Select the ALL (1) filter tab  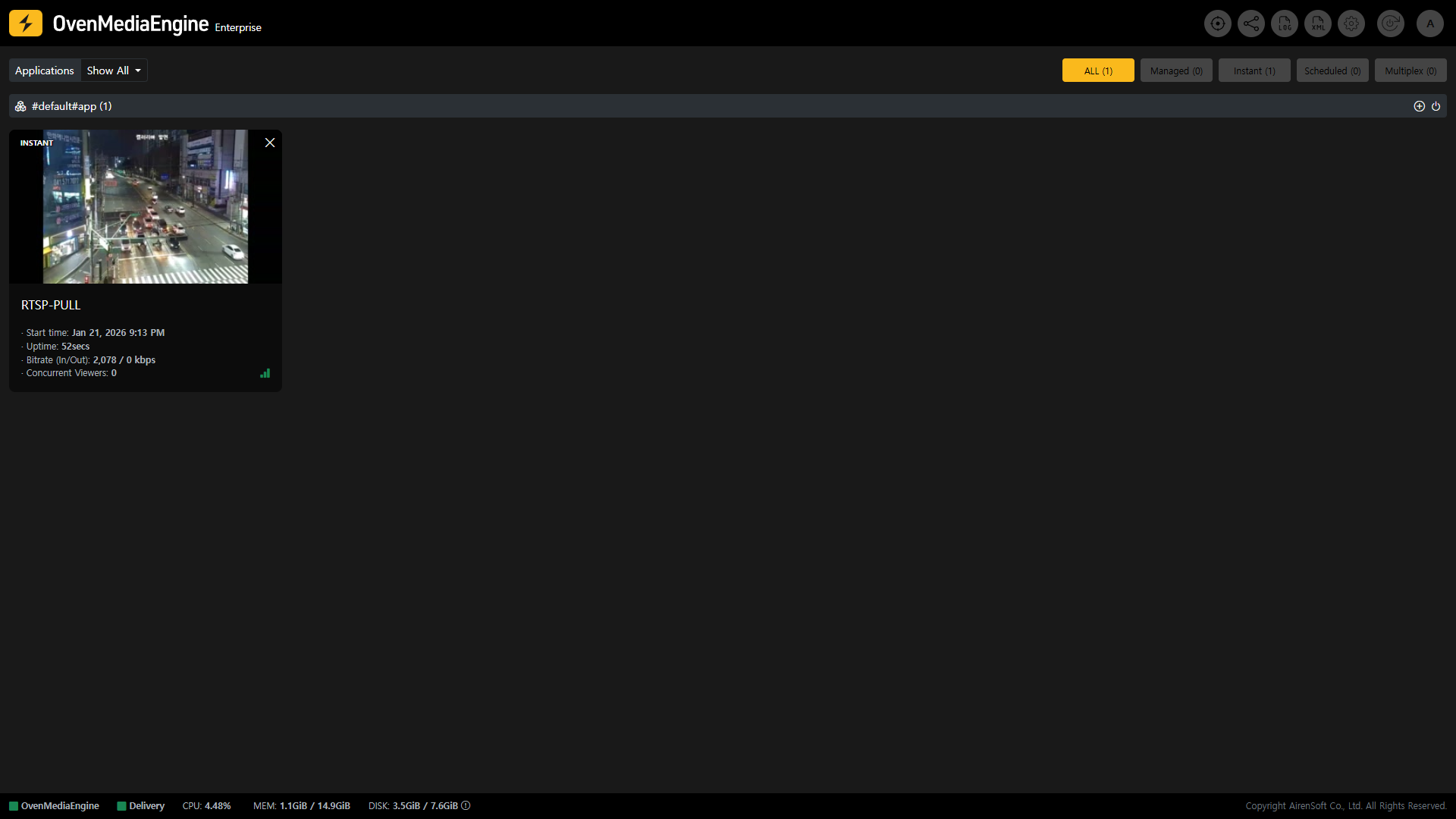1097,71
